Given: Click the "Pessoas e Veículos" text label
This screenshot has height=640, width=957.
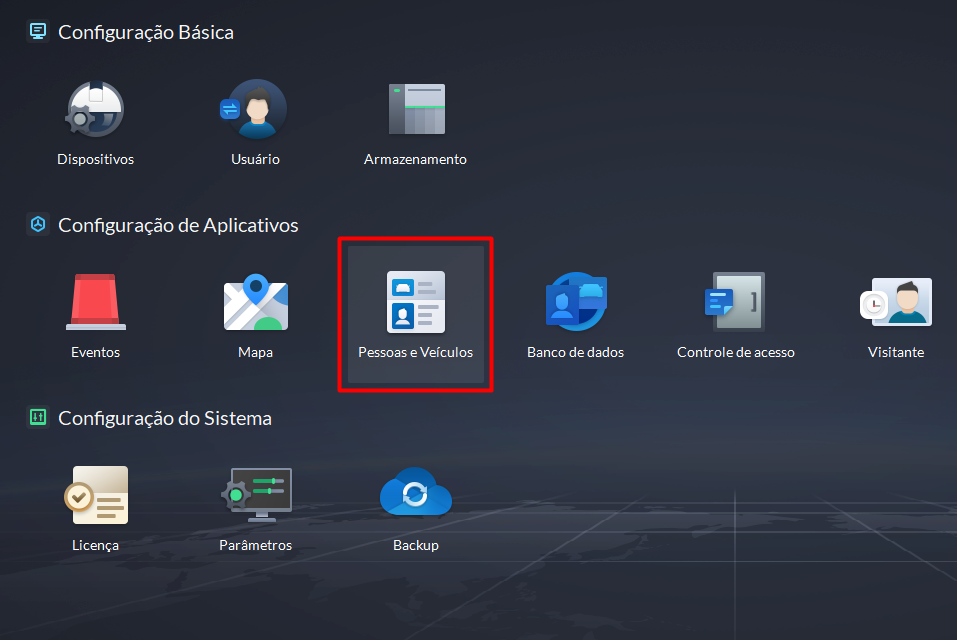Looking at the screenshot, I should click(x=415, y=352).
